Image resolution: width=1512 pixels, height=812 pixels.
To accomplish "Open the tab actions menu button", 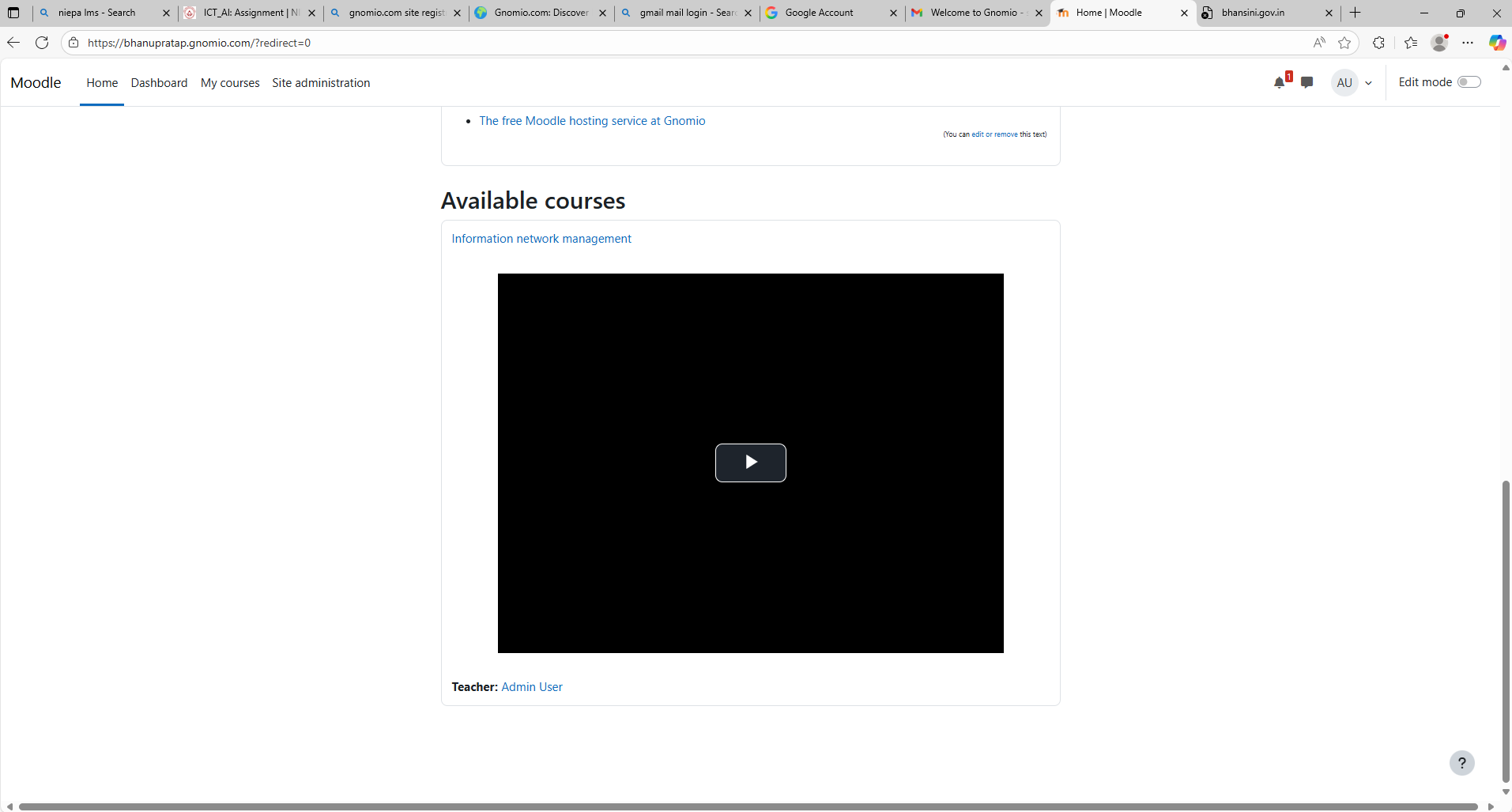I will tap(13, 13).
